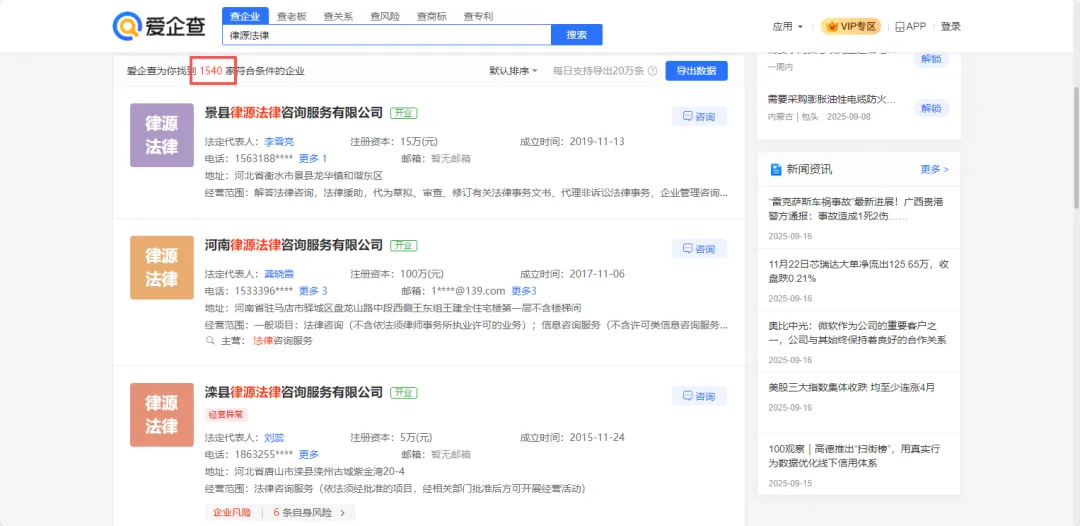The image size is (1080, 526).
Task: Switch to 查老板 tab
Action: (291, 17)
